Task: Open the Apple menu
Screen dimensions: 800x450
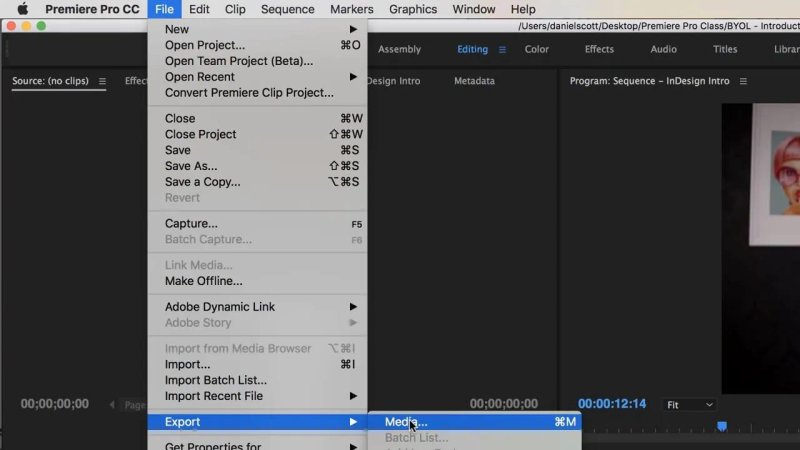Action: coord(22,9)
